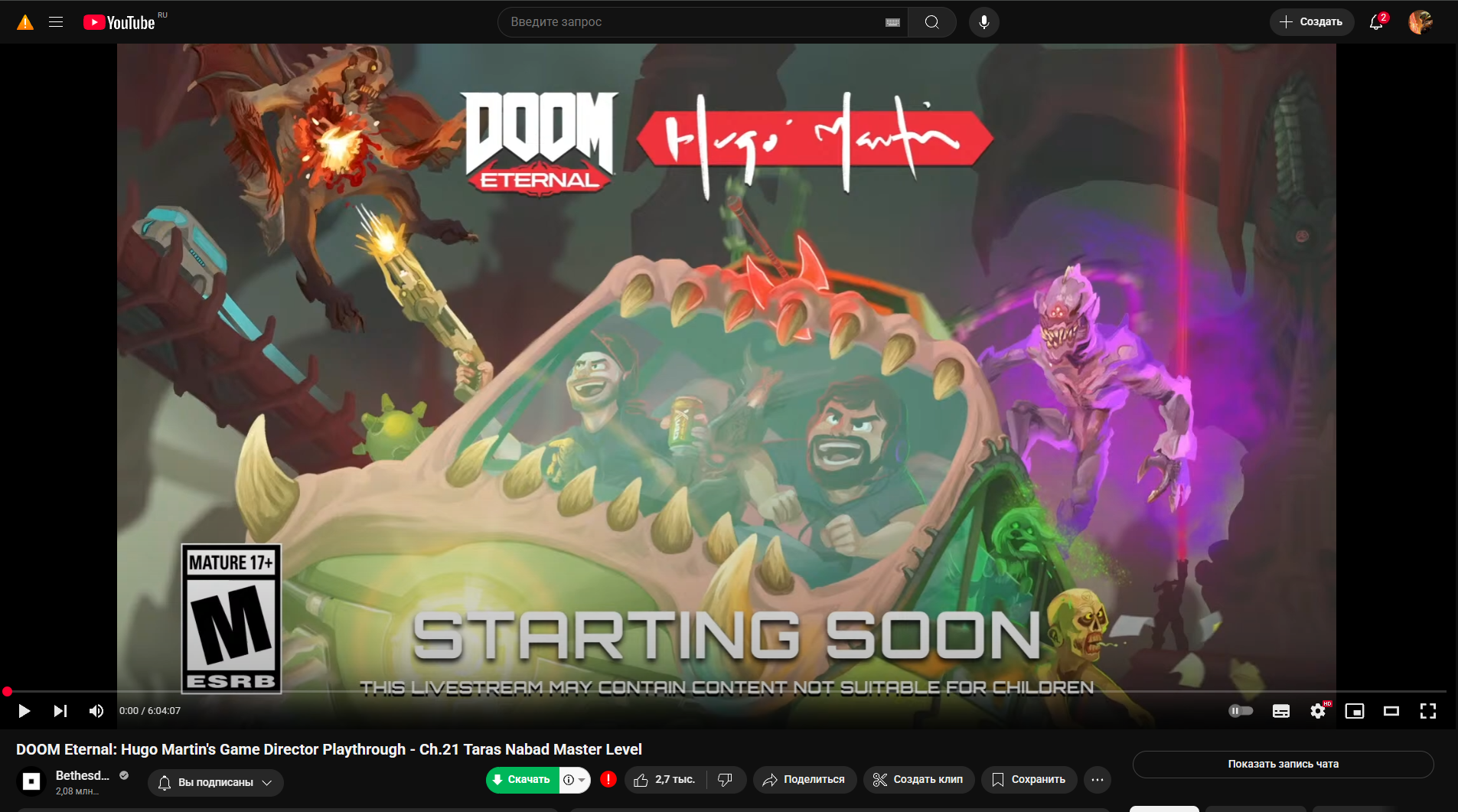Open the YouTube guide hamburger menu
Viewport: 1458px width, 812px height.
56,22
